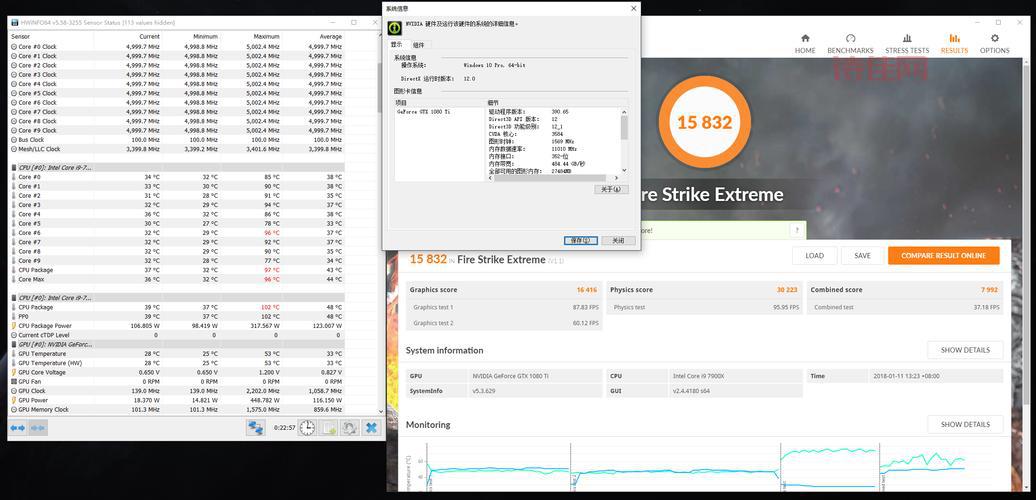Click the Minimum column header in HWiNFO
Image resolution: width=1036 pixels, height=500 pixels.
coord(205,37)
